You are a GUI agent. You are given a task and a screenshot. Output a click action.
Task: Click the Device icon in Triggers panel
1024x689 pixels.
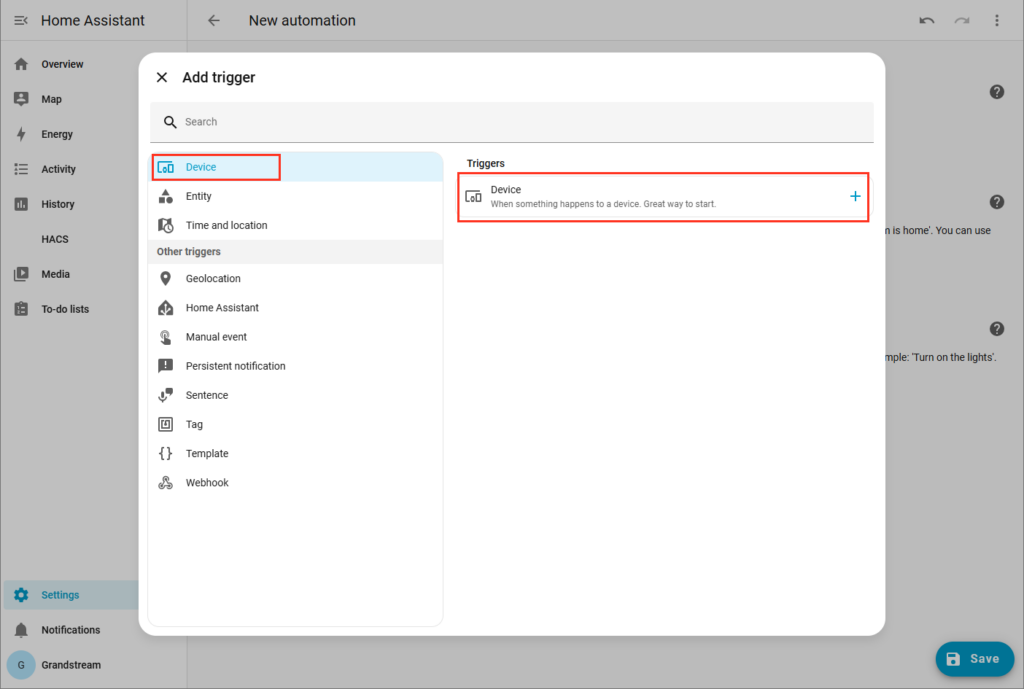click(x=473, y=196)
